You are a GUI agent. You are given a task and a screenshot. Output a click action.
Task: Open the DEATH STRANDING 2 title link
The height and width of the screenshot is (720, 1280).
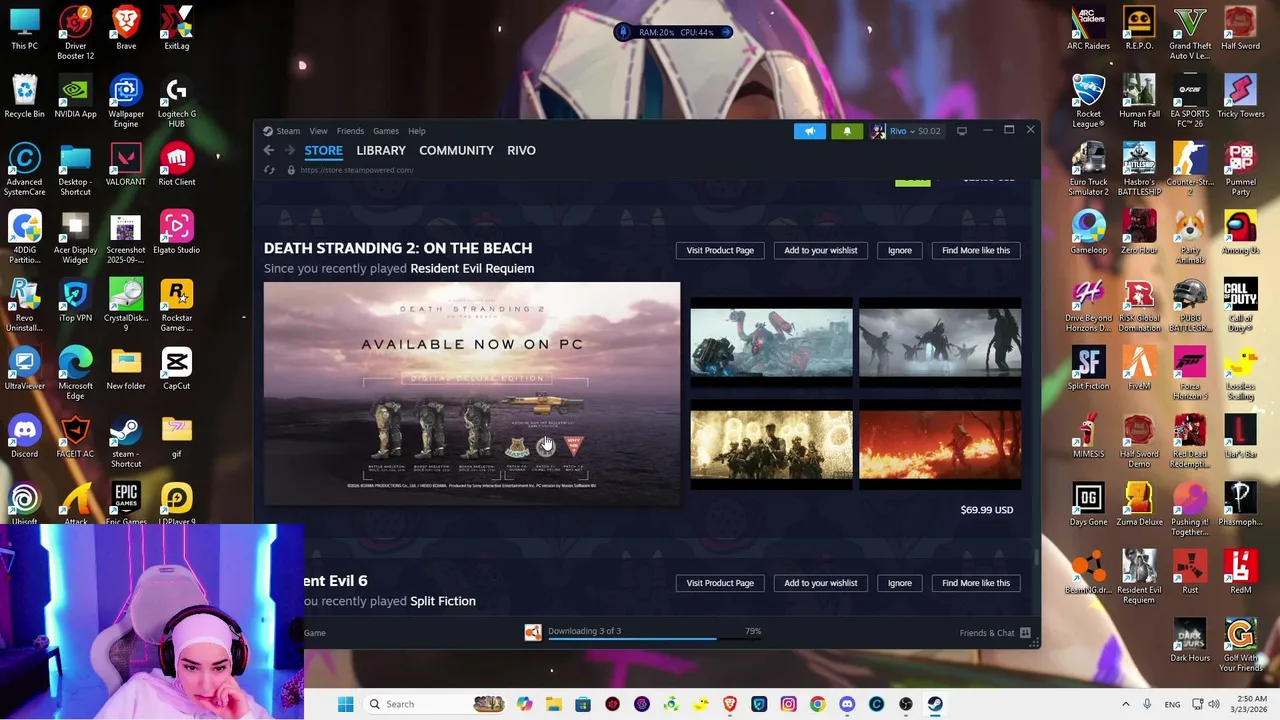point(398,248)
